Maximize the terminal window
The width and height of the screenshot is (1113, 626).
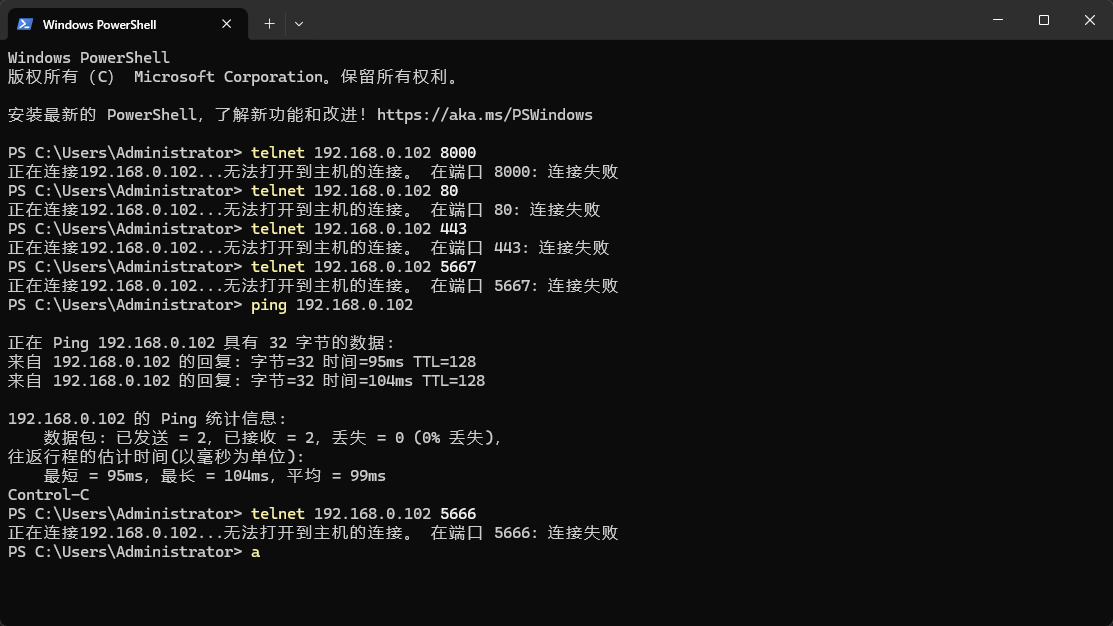point(1044,20)
